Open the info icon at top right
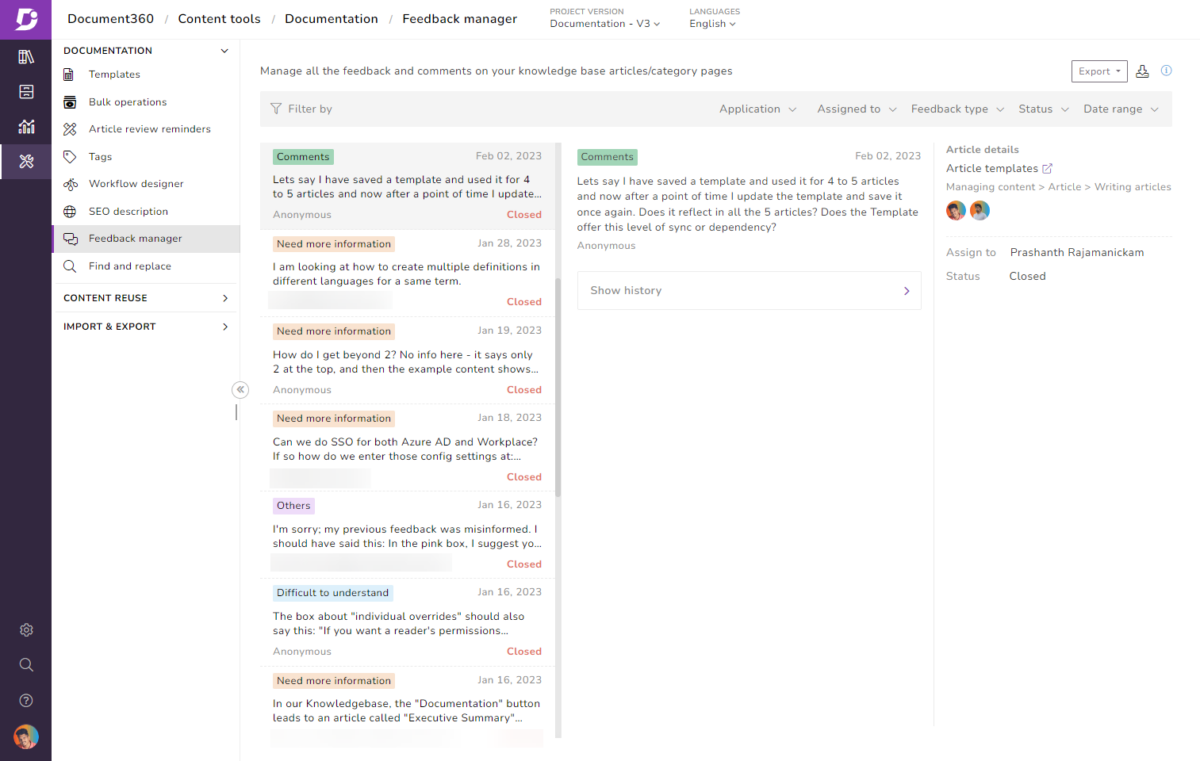 pos(1166,71)
